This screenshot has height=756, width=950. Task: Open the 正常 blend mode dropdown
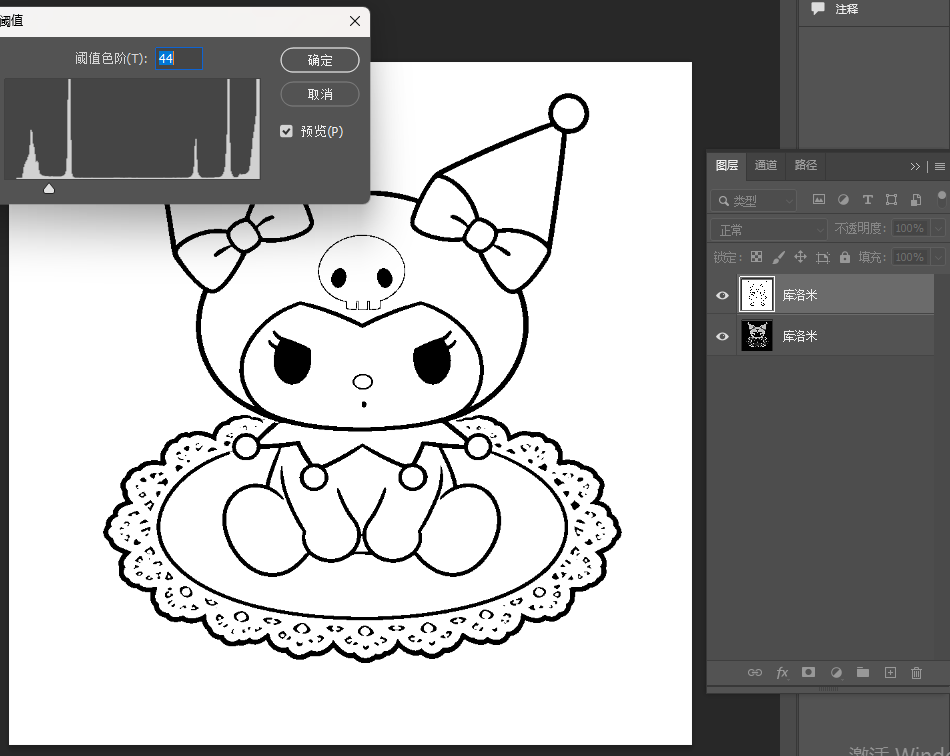768,230
